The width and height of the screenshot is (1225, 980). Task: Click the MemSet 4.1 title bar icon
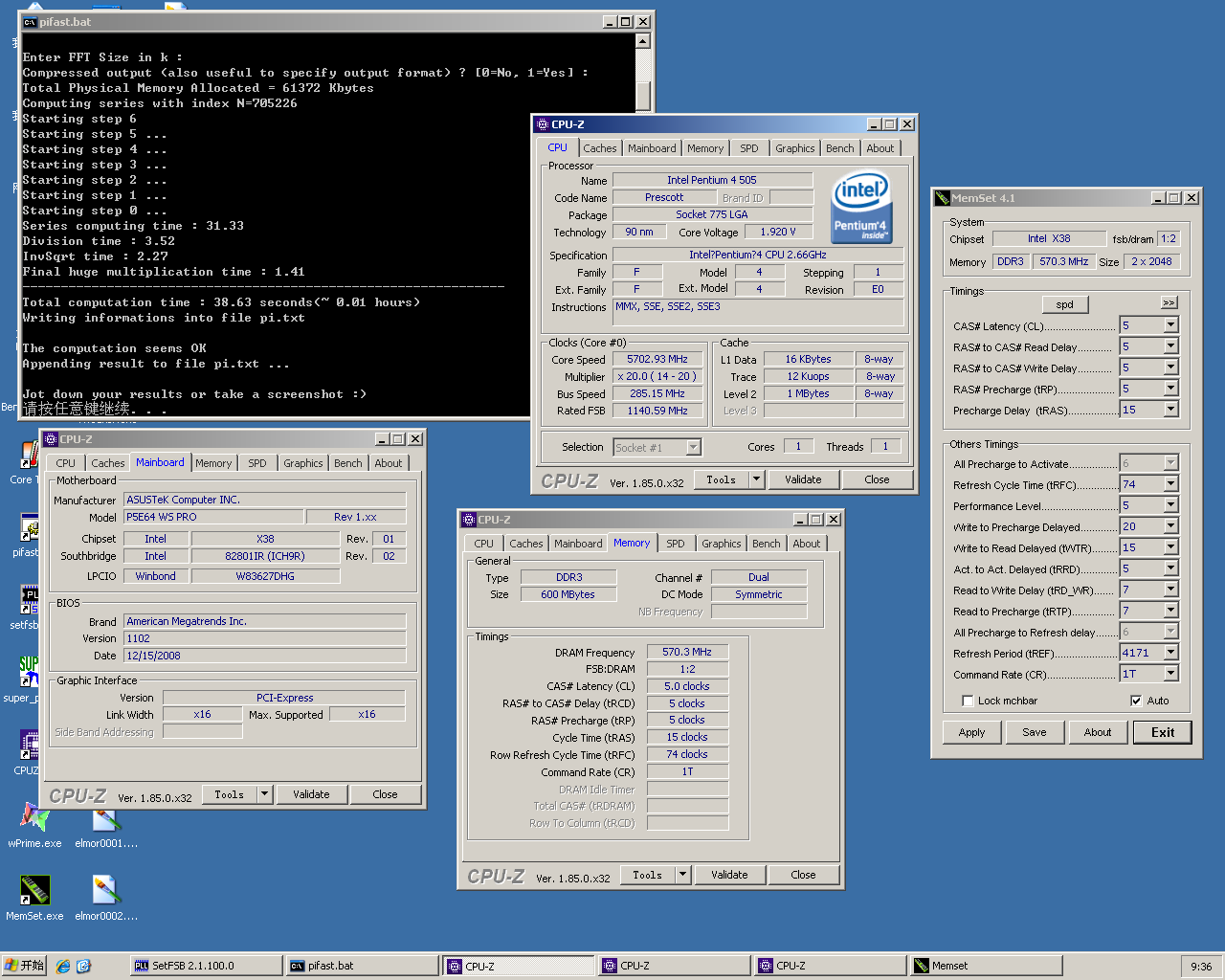[943, 198]
